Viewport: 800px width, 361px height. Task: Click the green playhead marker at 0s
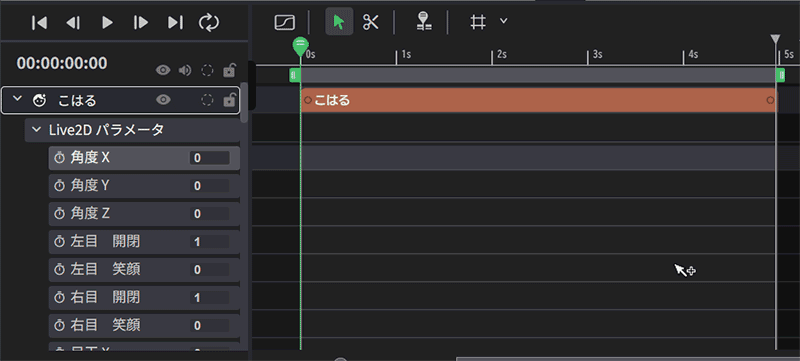tap(301, 46)
